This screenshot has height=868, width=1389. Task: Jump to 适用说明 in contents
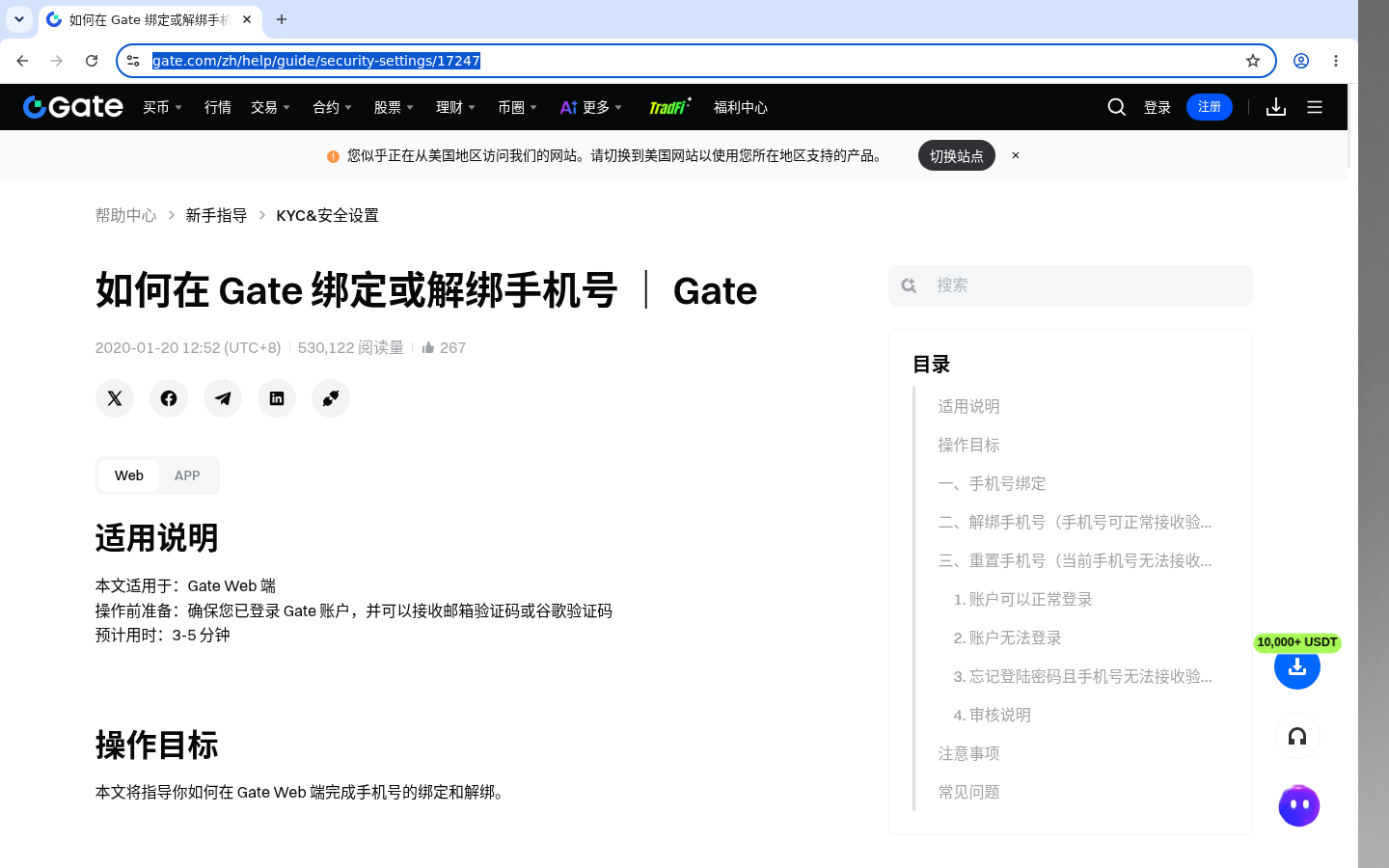point(968,406)
